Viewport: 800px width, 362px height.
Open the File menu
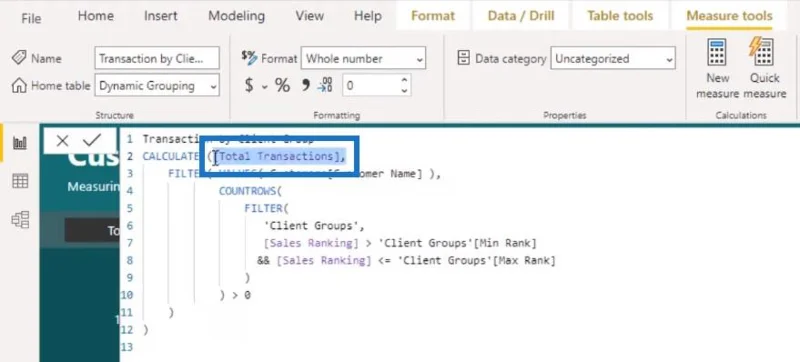pyautogui.click(x=31, y=18)
